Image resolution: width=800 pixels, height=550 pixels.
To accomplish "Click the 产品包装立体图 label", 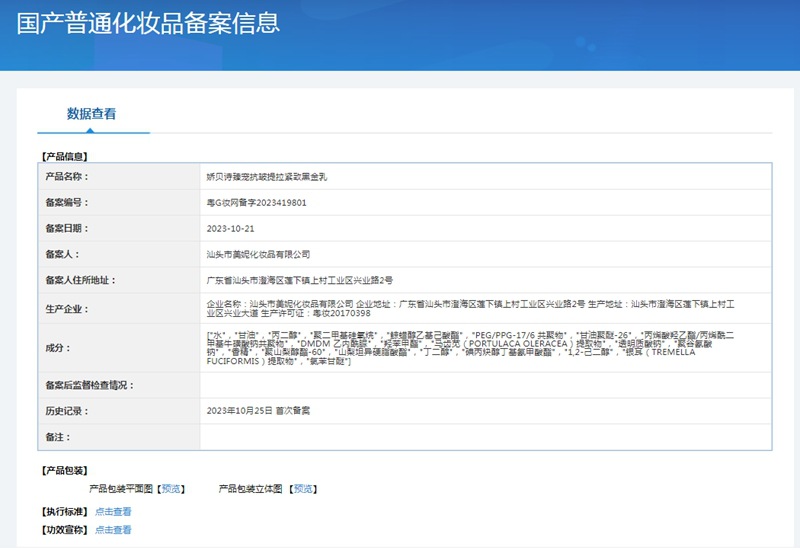I will (251, 489).
